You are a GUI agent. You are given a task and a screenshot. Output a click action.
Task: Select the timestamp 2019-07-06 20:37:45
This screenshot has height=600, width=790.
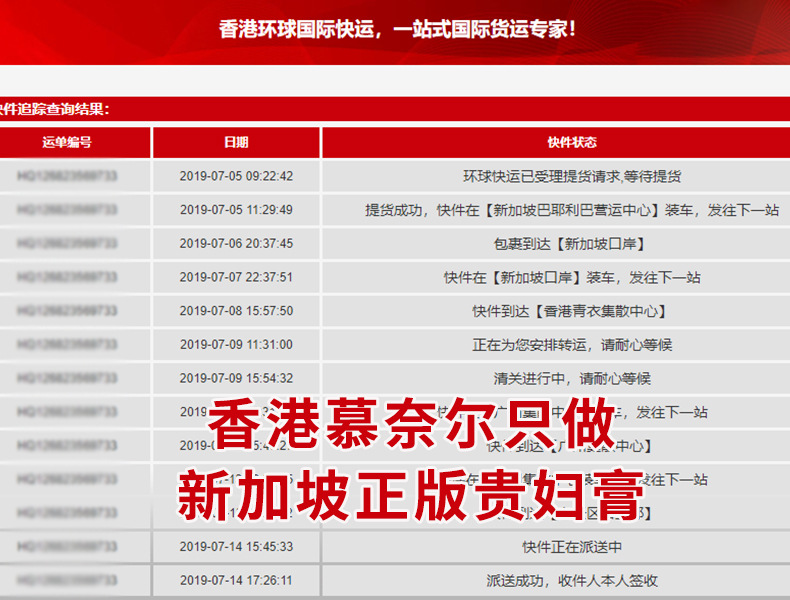point(236,243)
